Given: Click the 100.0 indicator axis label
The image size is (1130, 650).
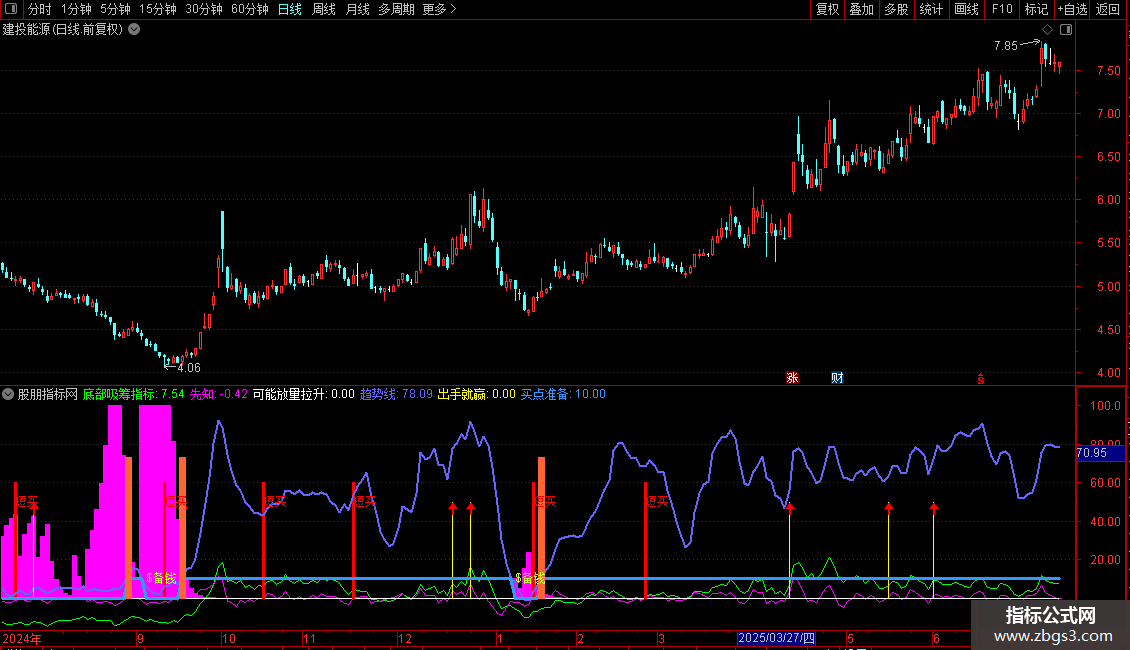Looking at the screenshot, I should tap(1105, 406).
